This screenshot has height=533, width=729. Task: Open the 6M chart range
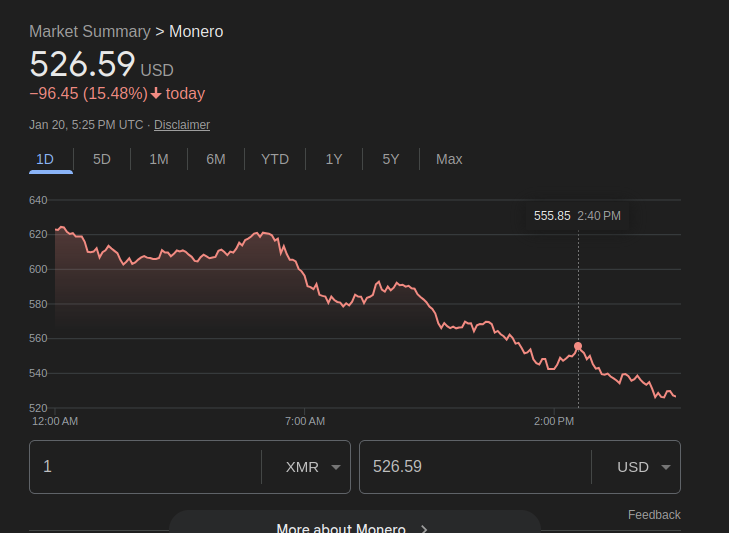coord(216,159)
